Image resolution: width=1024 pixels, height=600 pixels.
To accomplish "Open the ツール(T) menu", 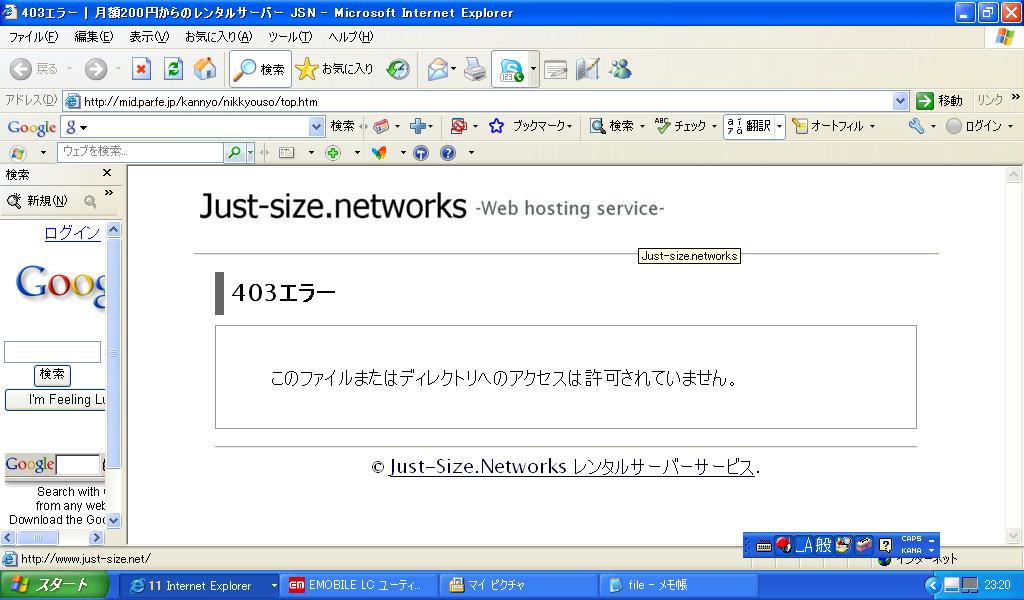I will click(290, 37).
